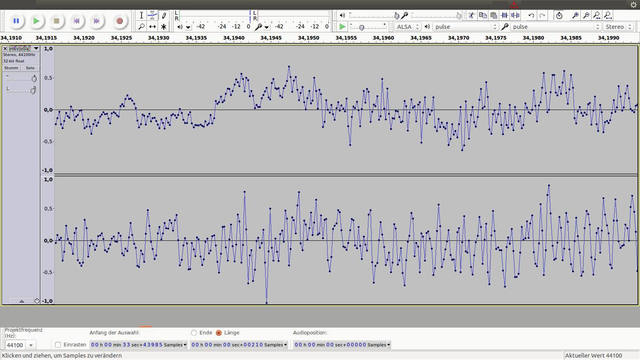The image size is (640, 360).
Task: Enable the Einrasten checkbox
Action: [x=58, y=345]
